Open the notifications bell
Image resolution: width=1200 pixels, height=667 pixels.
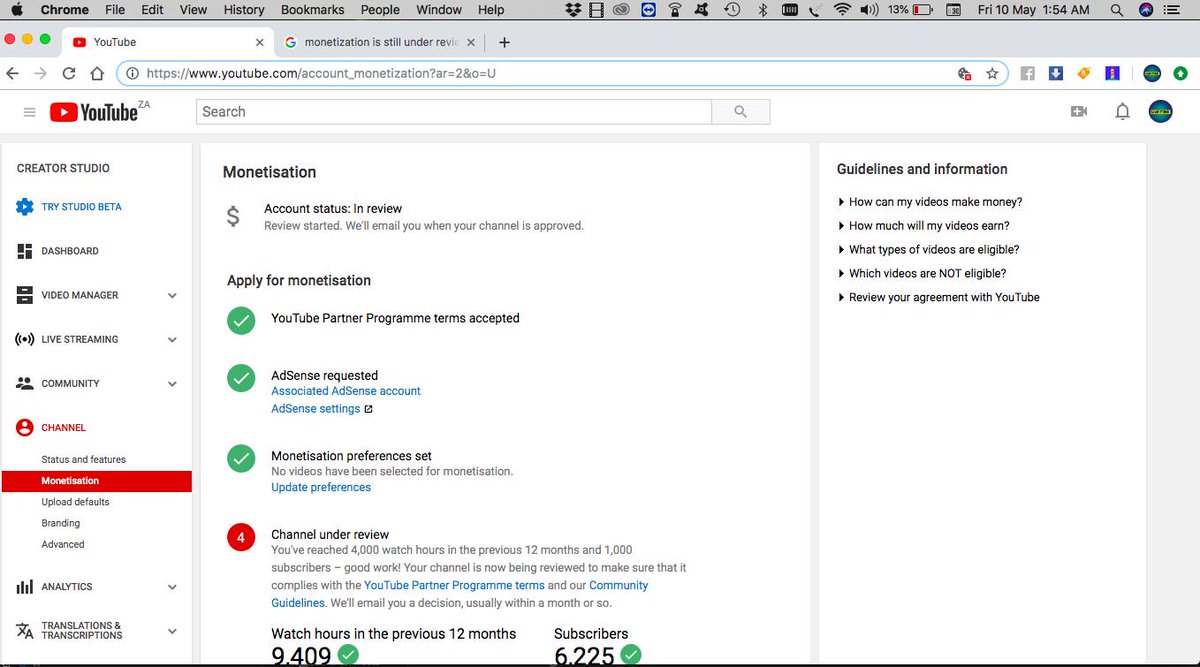click(x=1122, y=111)
